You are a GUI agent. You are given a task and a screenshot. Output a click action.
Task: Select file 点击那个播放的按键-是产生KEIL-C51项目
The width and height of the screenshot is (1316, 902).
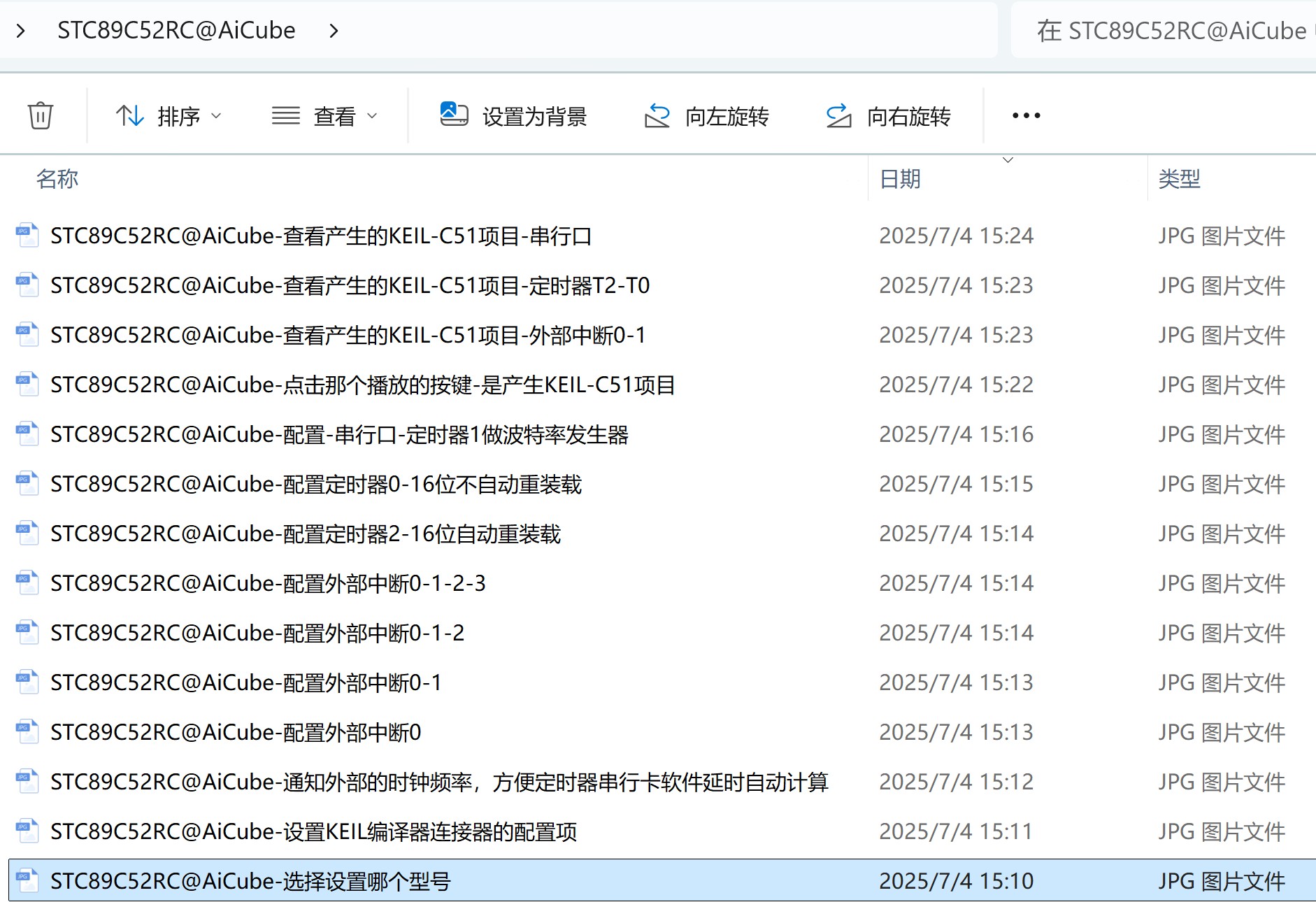point(362,385)
